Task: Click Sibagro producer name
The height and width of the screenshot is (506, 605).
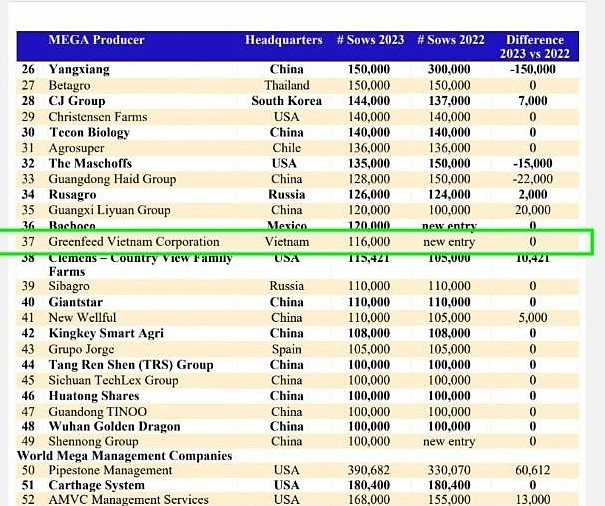Action: pos(69,286)
